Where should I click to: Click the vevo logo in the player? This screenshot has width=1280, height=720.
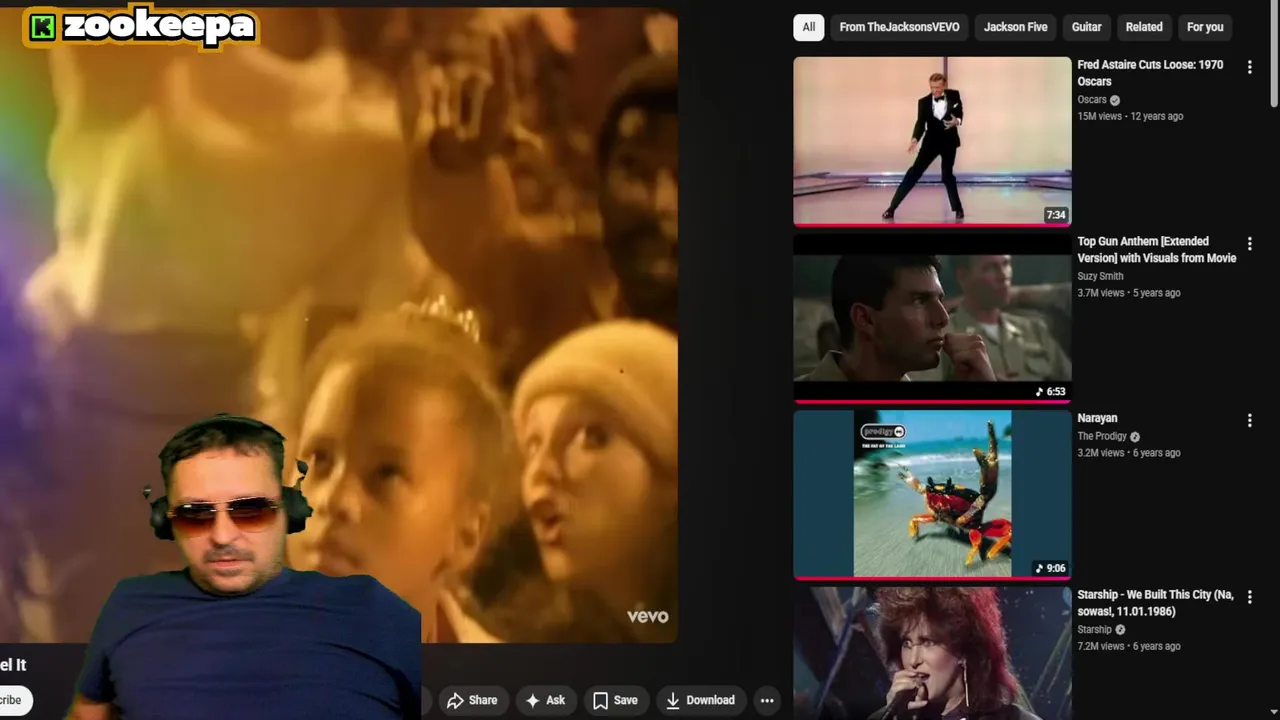tap(647, 616)
